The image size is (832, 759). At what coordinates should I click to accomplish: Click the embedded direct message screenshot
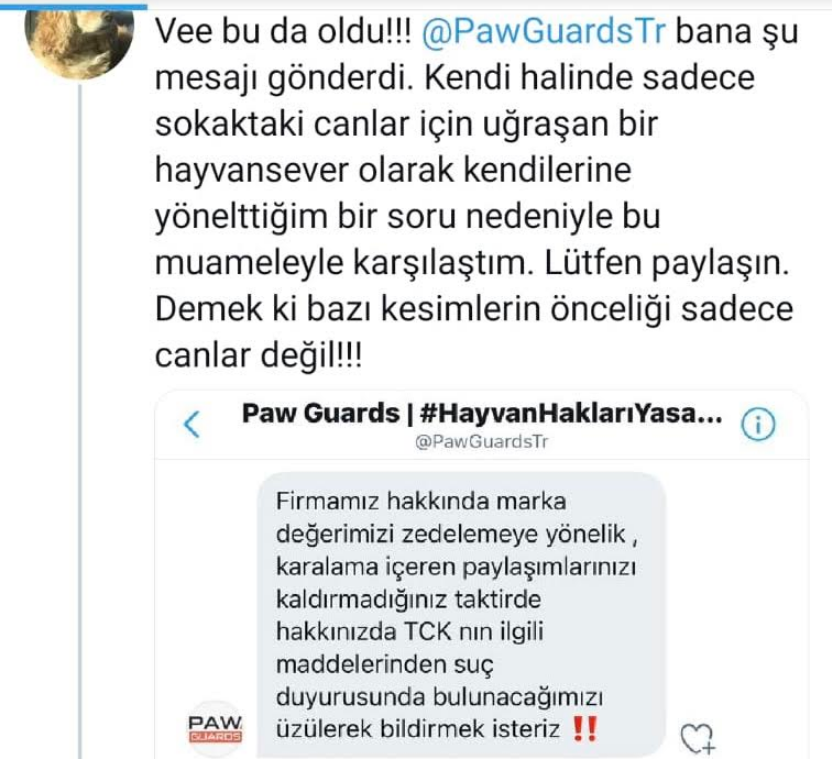482,575
